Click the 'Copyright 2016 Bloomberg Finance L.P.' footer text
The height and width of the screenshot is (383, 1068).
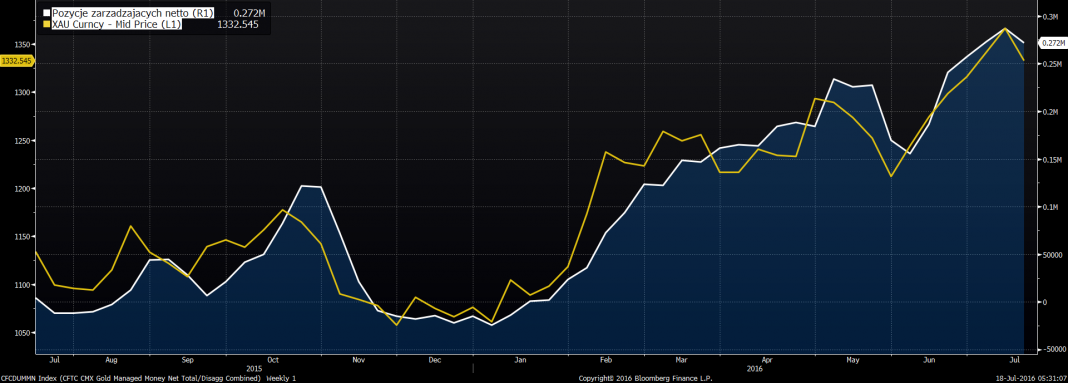[645, 378]
